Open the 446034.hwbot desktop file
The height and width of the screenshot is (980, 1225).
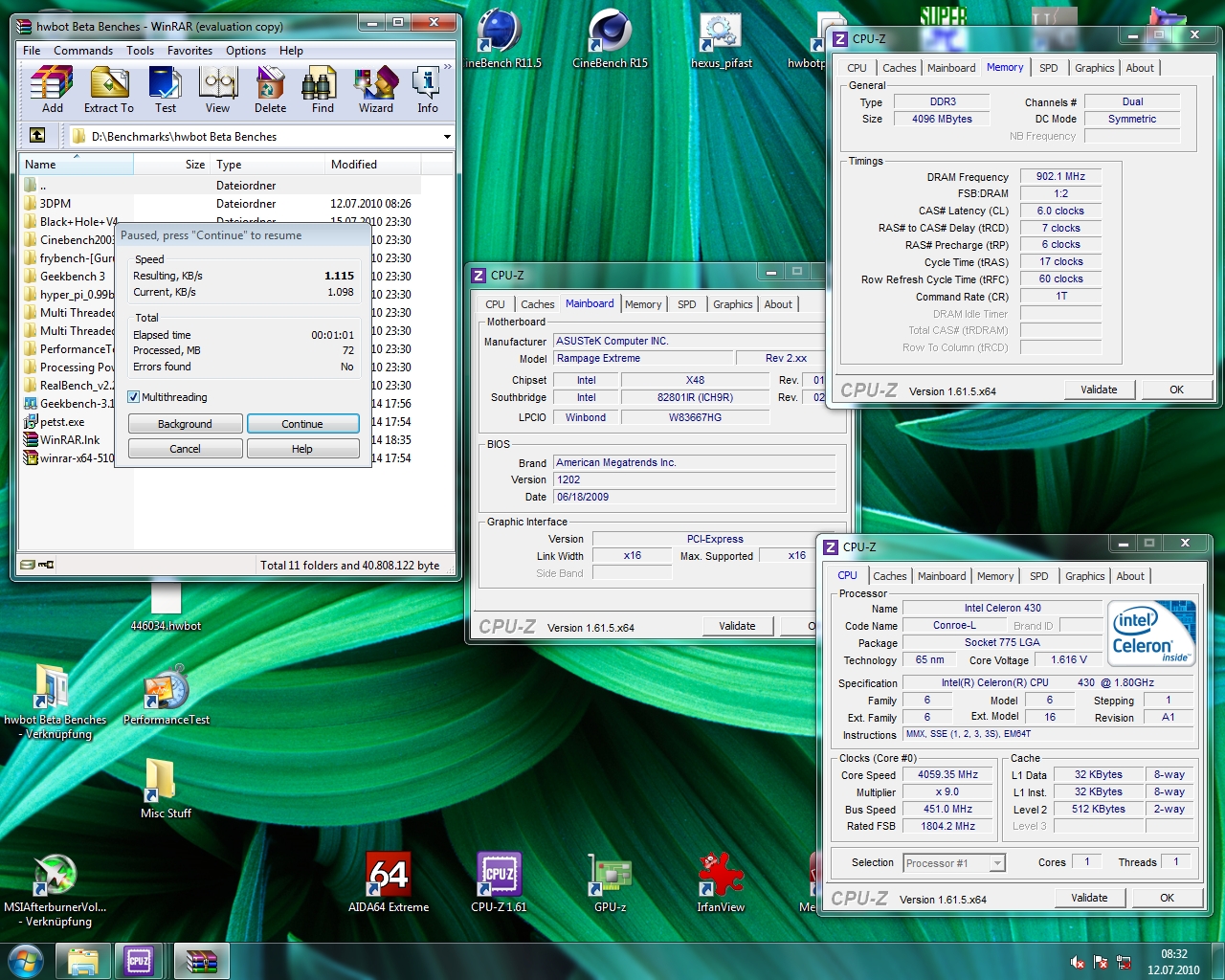(166, 609)
